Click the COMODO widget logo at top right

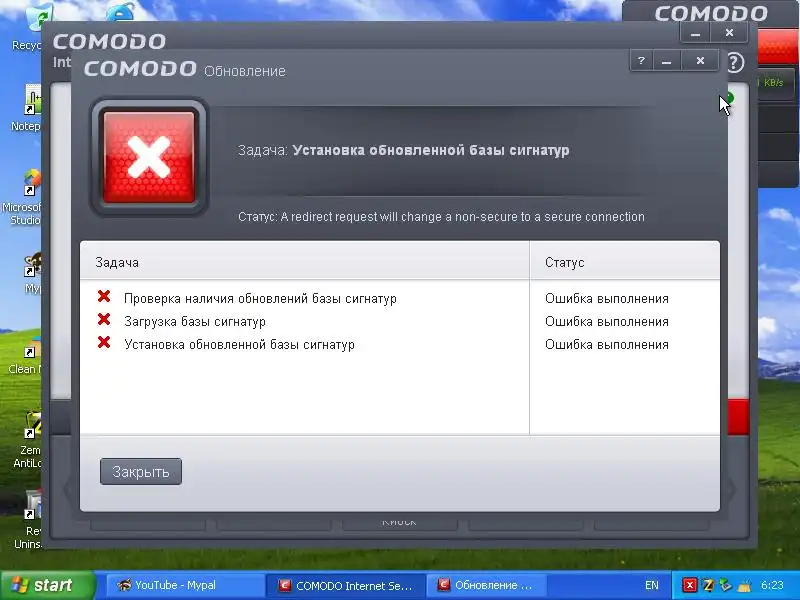(711, 13)
